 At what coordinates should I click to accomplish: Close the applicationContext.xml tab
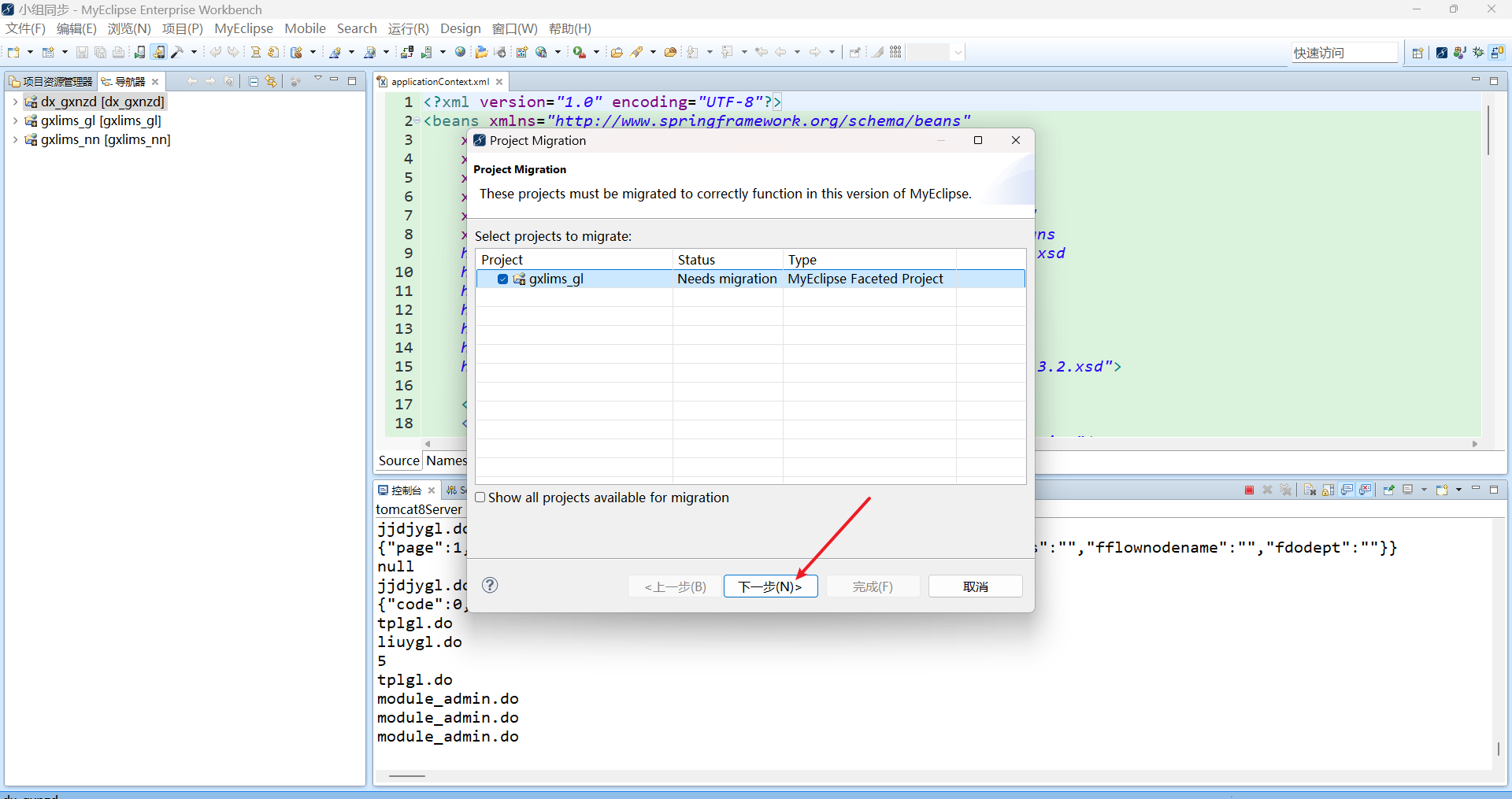tap(499, 81)
